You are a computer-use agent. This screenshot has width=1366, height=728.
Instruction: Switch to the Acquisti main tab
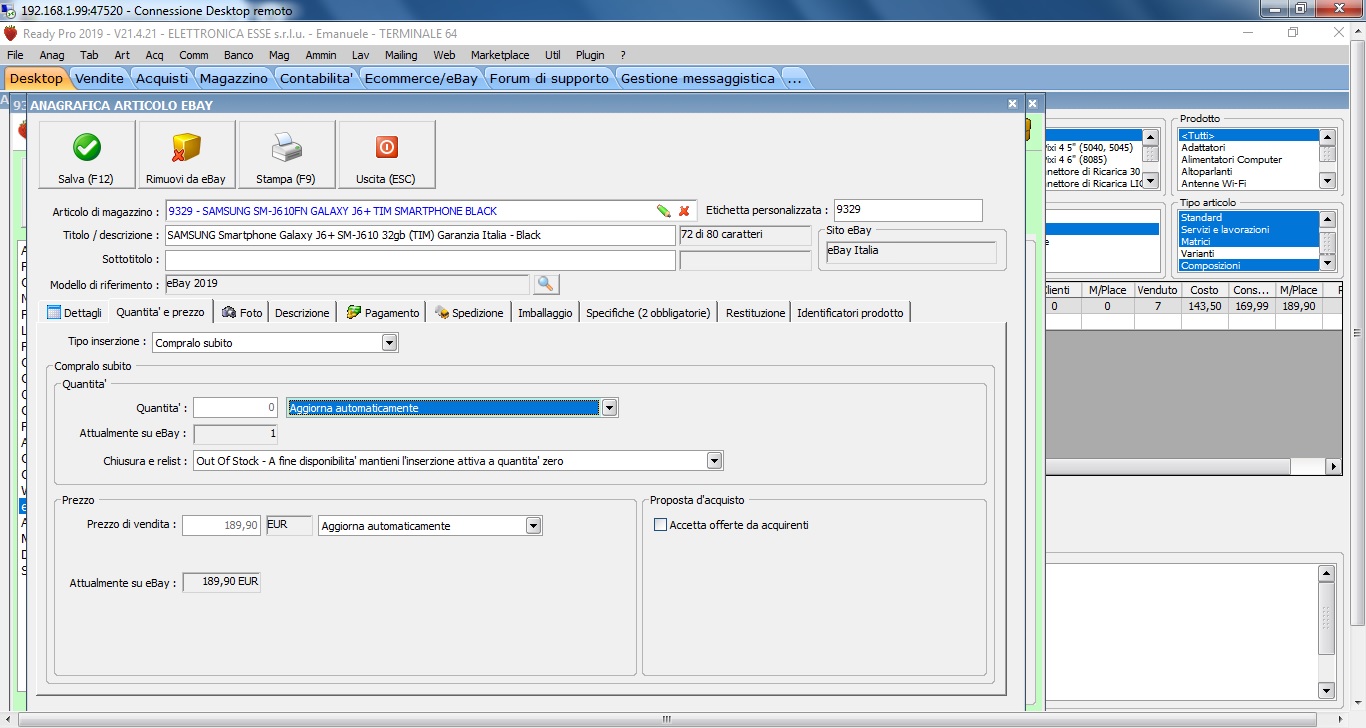click(162, 78)
